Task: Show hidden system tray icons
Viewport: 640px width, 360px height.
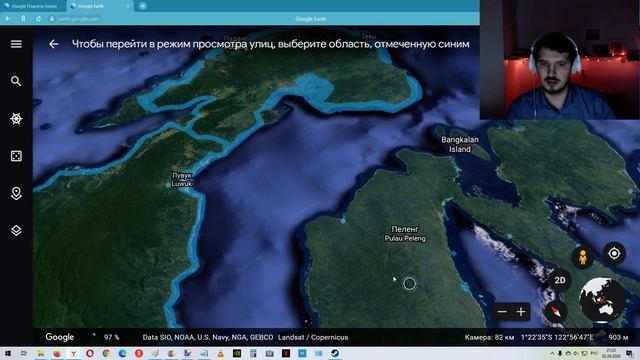Action: [x=552, y=353]
